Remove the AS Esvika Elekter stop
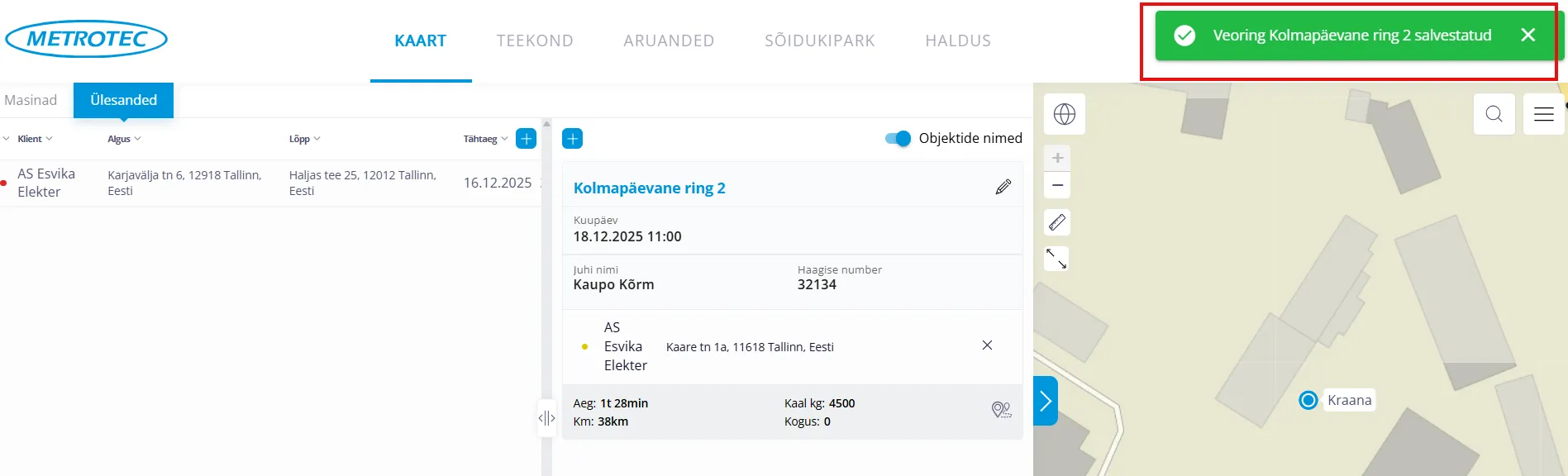 coord(987,345)
